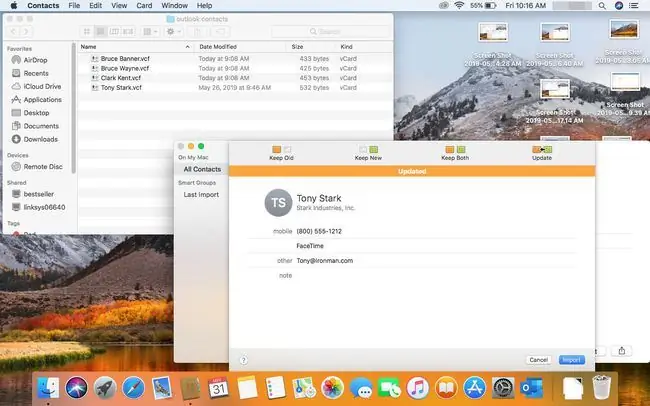The width and height of the screenshot is (650, 406).
Task: Open the Help menu
Action: coord(204,5)
